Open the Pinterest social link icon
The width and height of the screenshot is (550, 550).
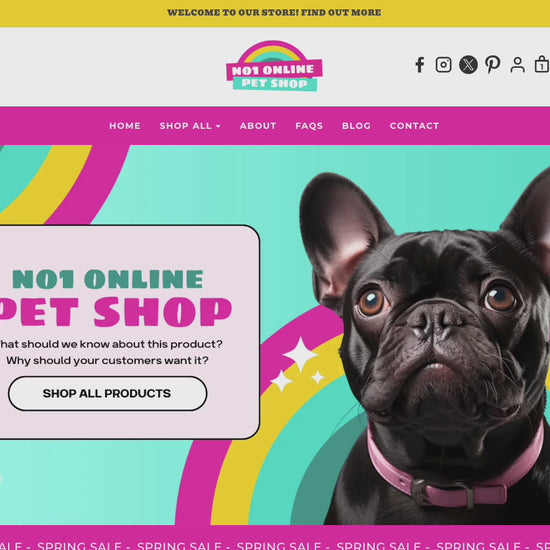coord(492,65)
